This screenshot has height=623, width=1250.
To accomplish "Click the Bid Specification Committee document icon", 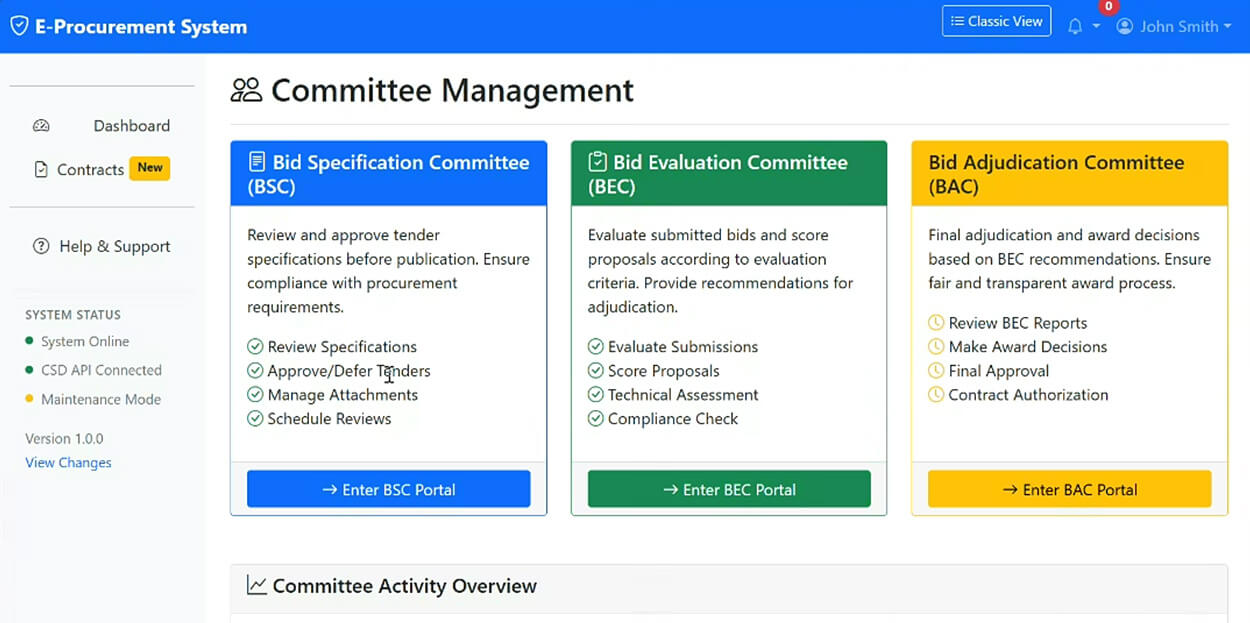I will [x=258, y=162].
